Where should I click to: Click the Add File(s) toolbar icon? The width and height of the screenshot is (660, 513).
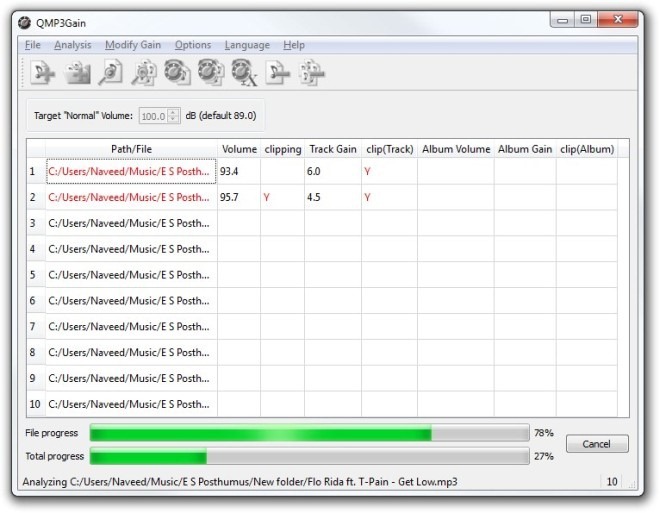point(43,73)
